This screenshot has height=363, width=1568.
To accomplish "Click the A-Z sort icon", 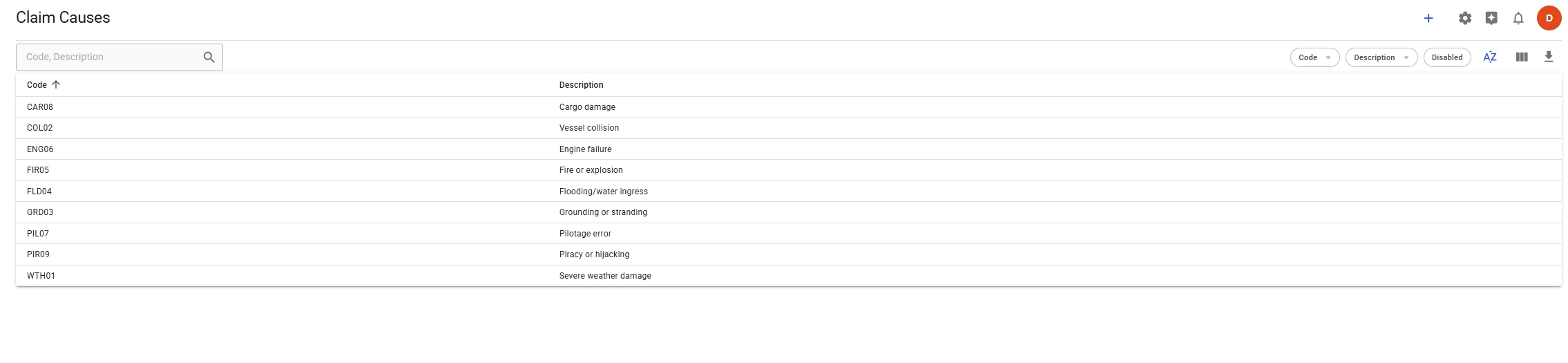I will (x=1490, y=57).
